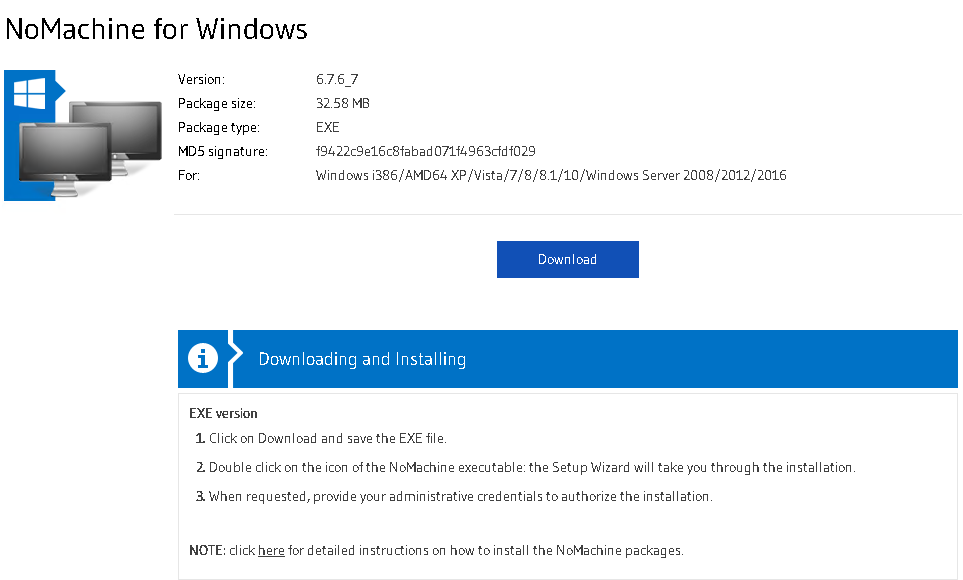Click the 'EXE version' bold heading

pyautogui.click(x=223, y=413)
